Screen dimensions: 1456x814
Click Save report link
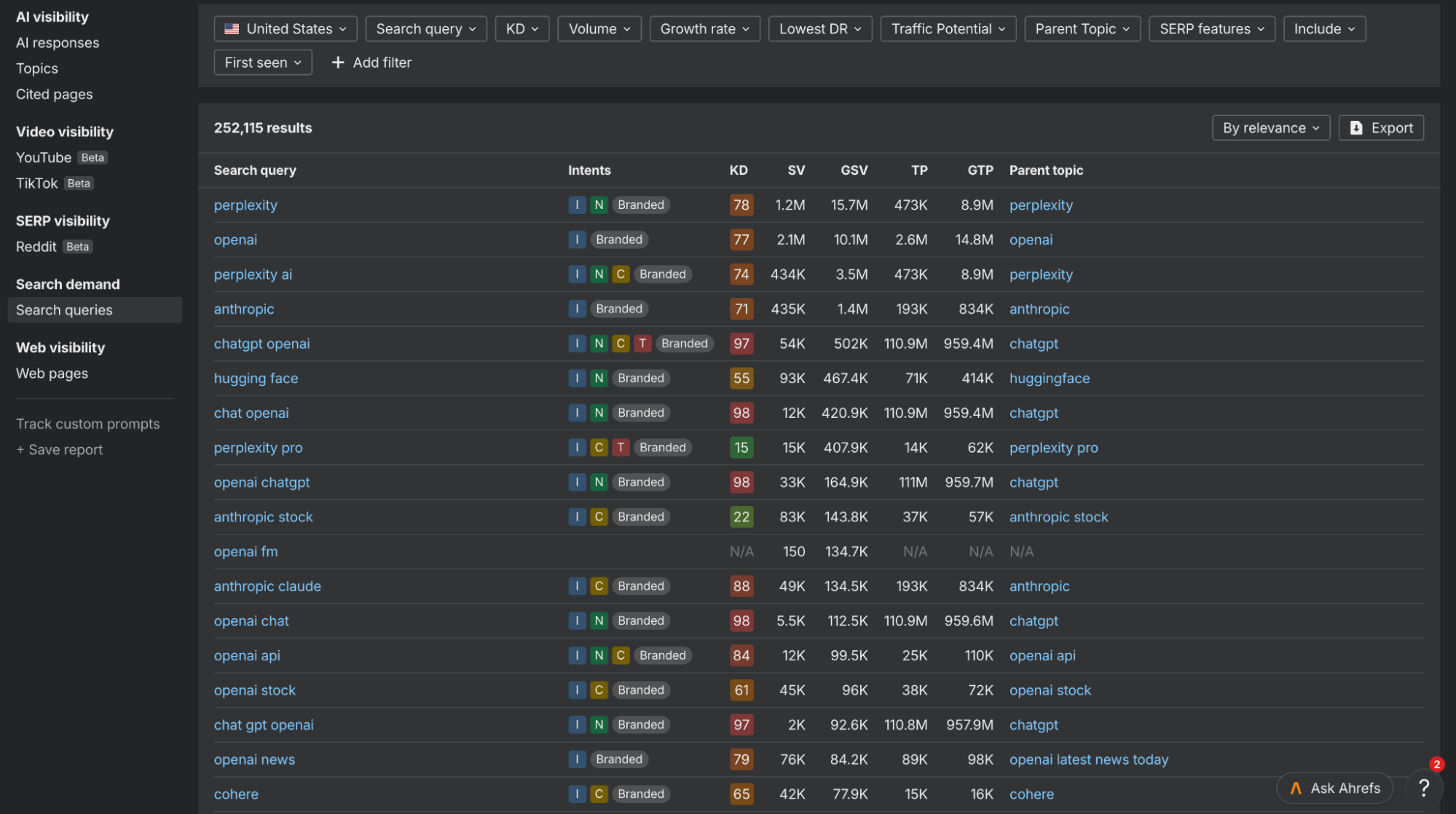[x=60, y=450]
